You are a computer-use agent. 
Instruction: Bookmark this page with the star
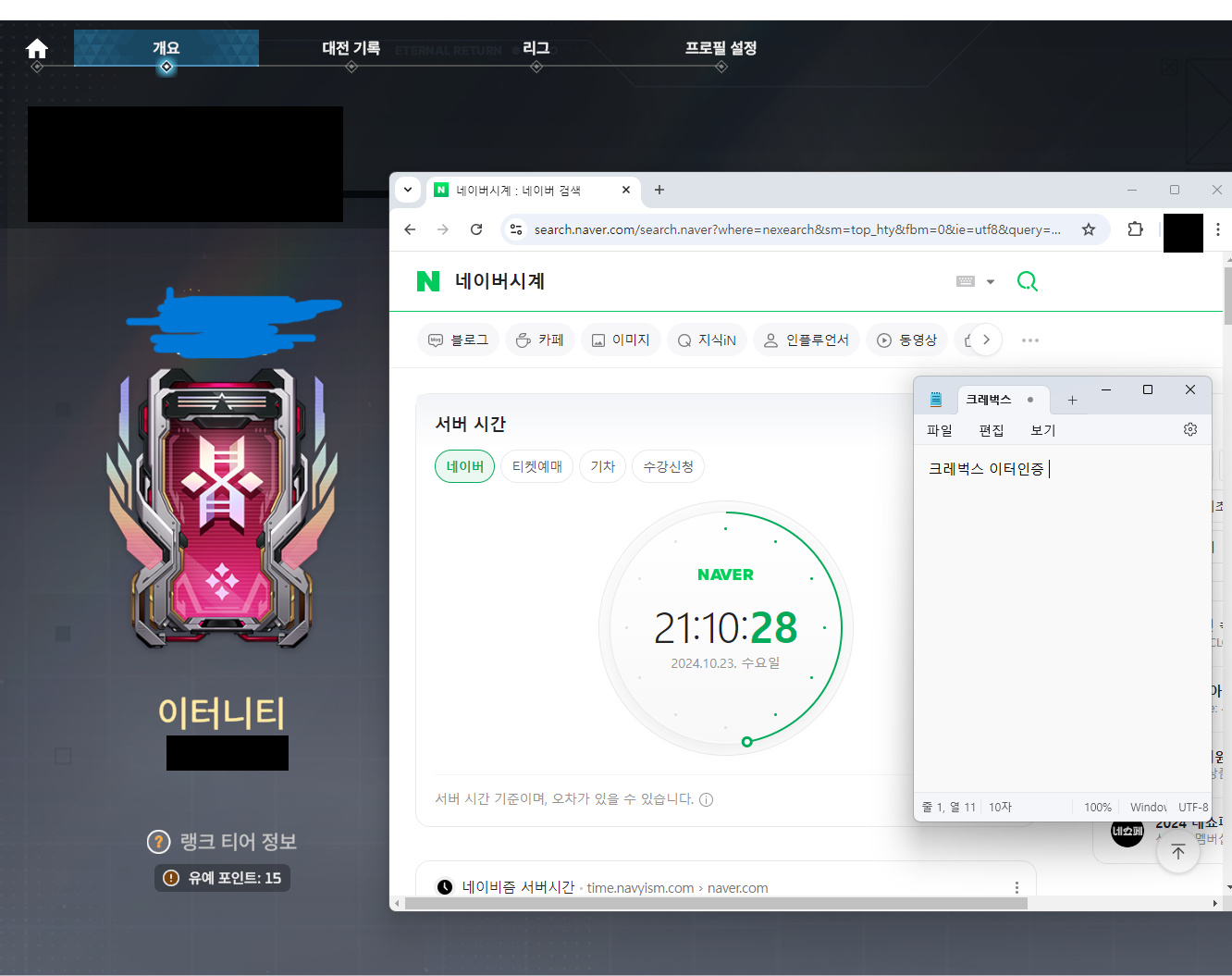tap(1089, 229)
